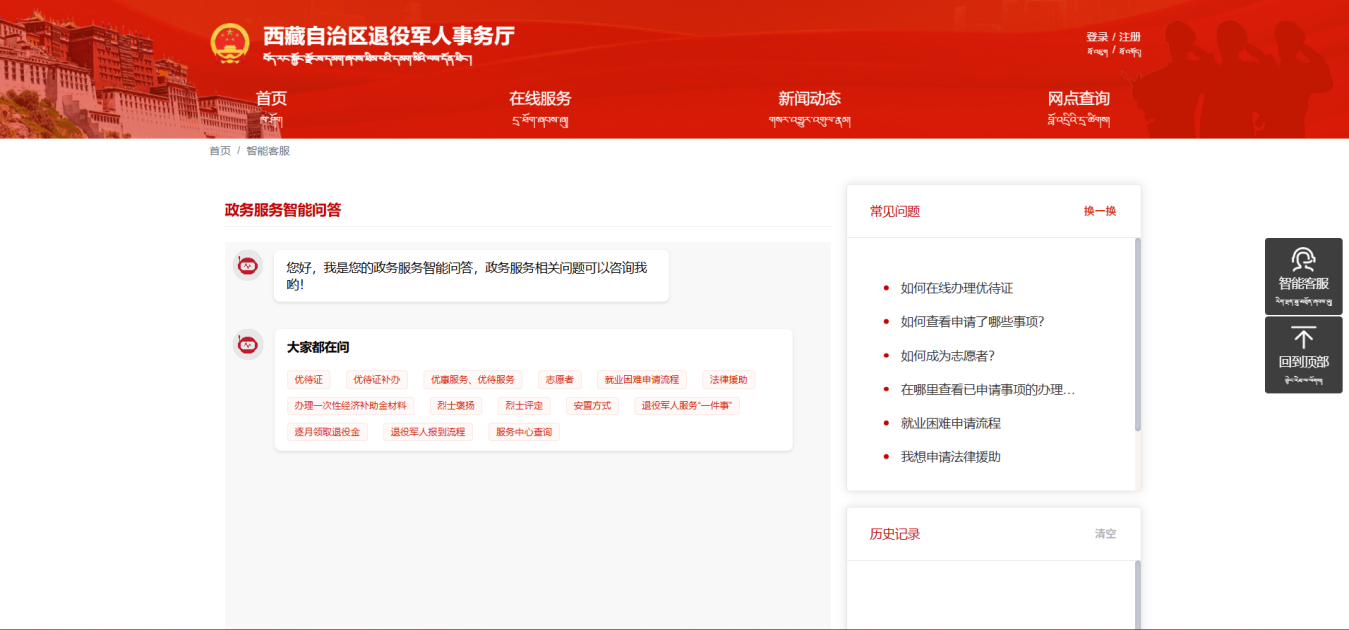Choose the 法律援助 quick question tag
Screen dimensions: 1349x630
click(x=729, y=380)
